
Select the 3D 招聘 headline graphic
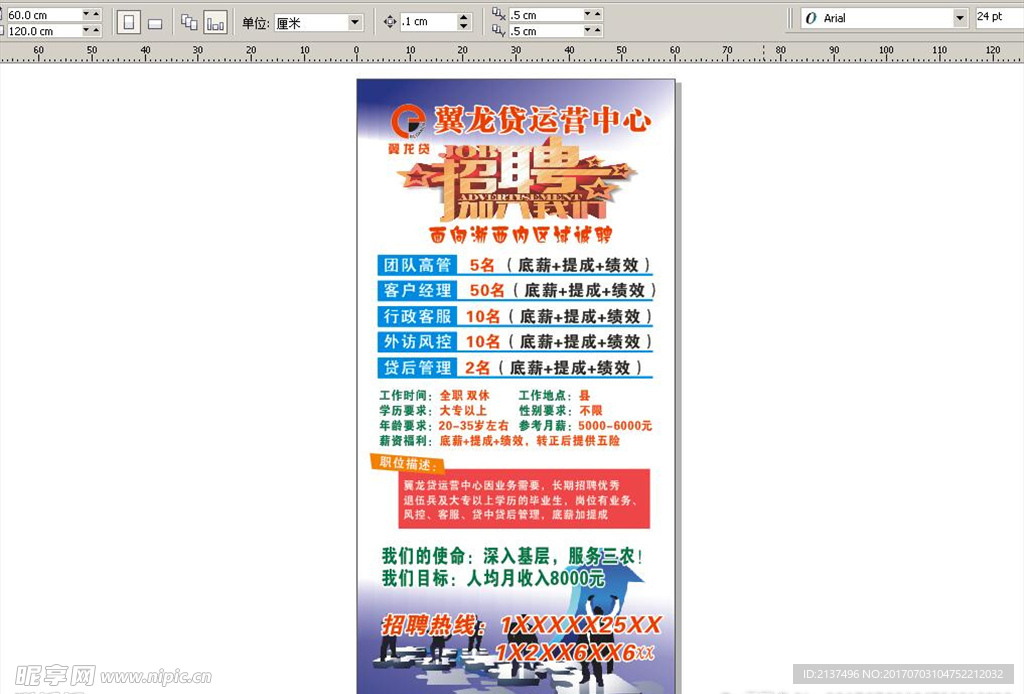(516, 181)
